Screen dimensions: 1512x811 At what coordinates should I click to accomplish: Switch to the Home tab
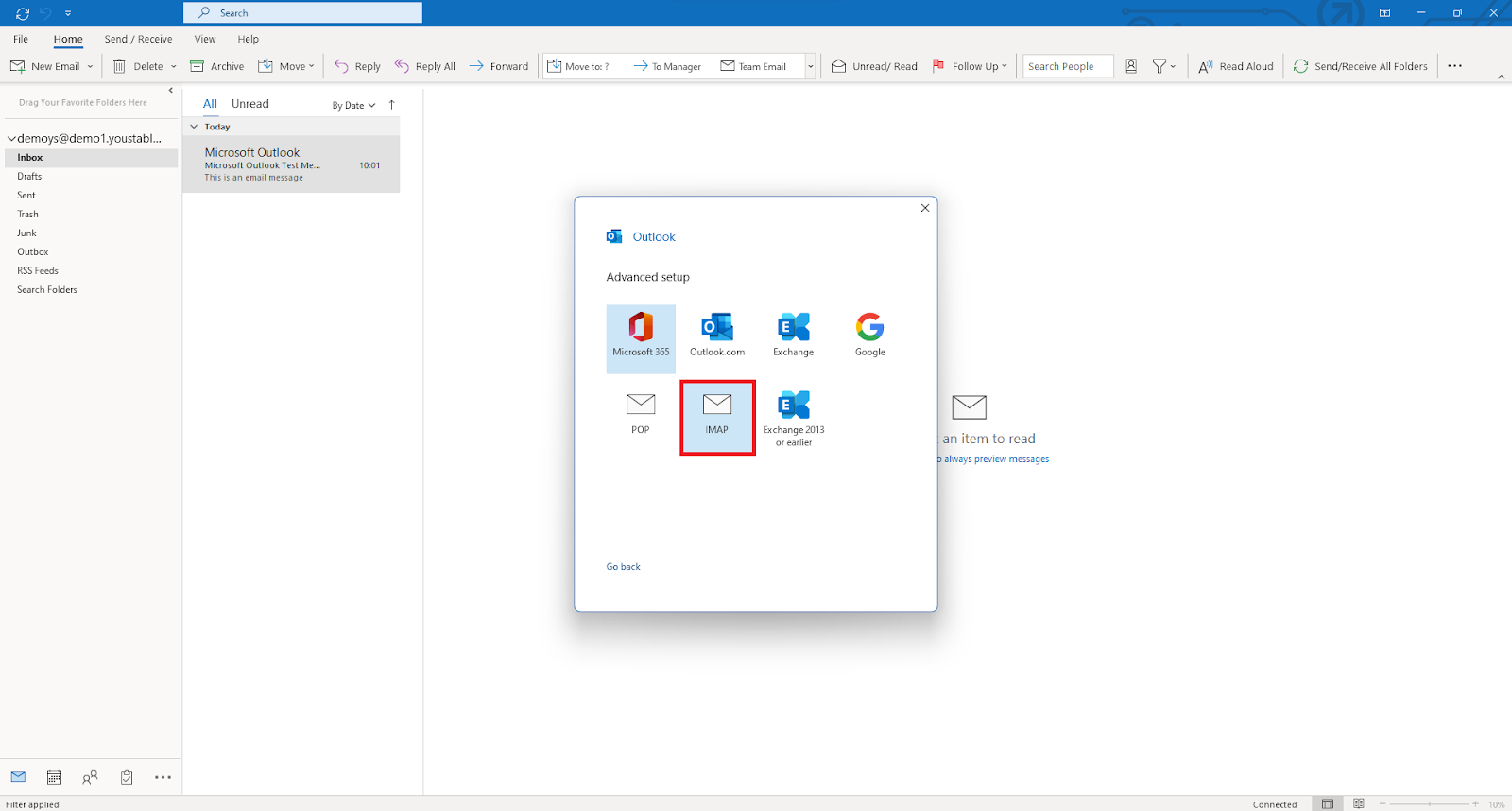click(68, 39)
